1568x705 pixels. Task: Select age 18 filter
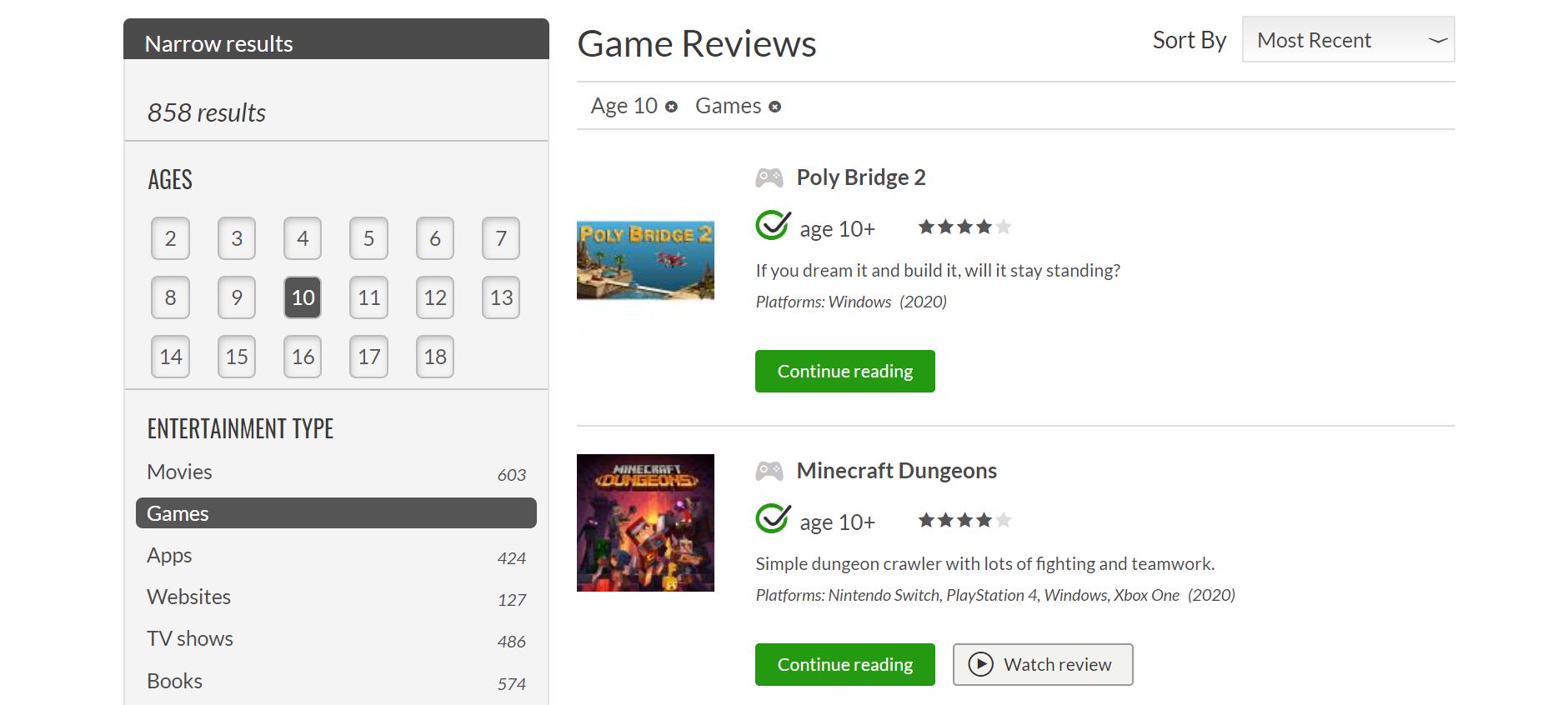[x=435, y=357]
